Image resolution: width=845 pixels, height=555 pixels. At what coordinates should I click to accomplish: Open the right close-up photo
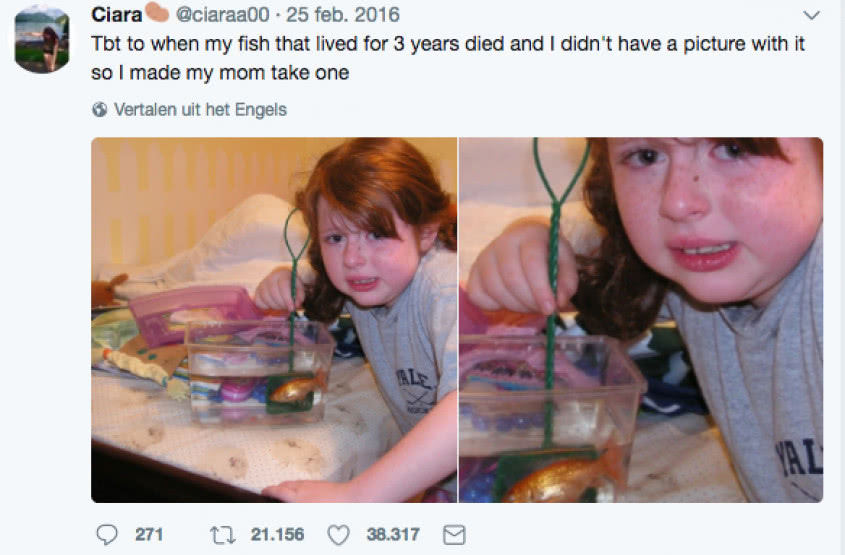(641, 319)
